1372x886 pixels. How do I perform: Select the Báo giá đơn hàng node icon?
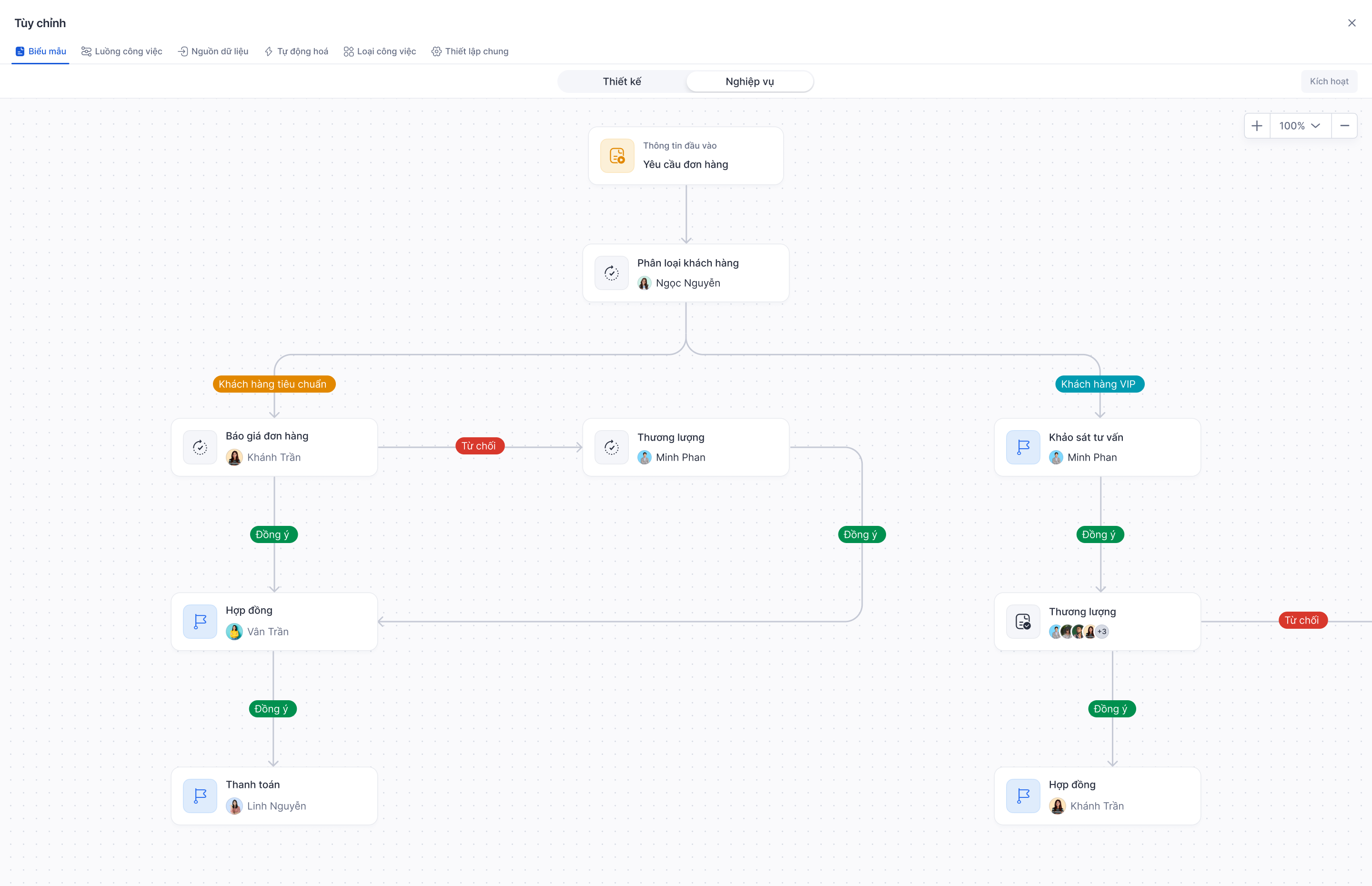coord(200,447)
